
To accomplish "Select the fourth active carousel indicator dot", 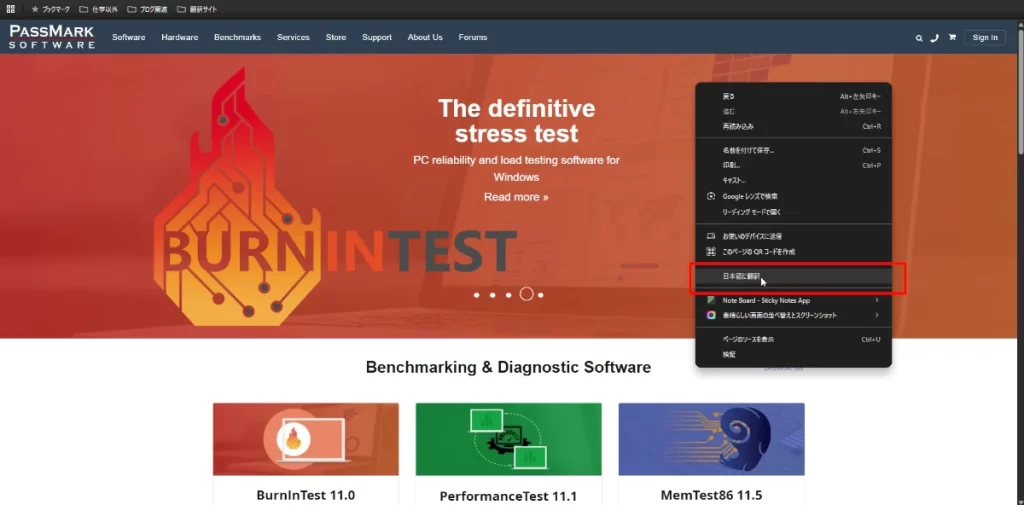I will tap(526, 295).
